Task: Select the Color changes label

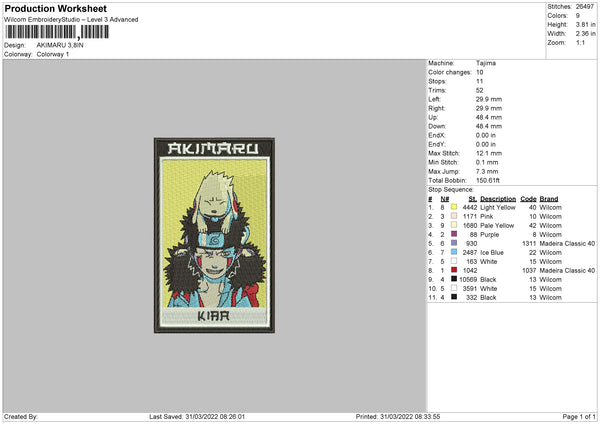Action: pyautogui.click(x=450, y=72)
